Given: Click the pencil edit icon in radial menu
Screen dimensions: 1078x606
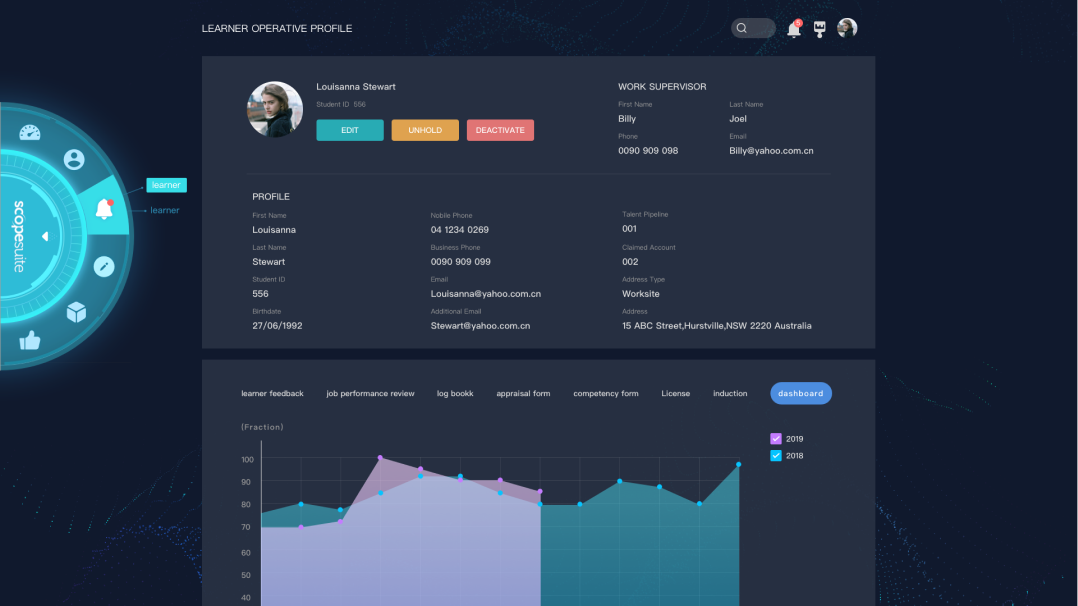Looking at the screenshot, I should [x=104, y=266].
